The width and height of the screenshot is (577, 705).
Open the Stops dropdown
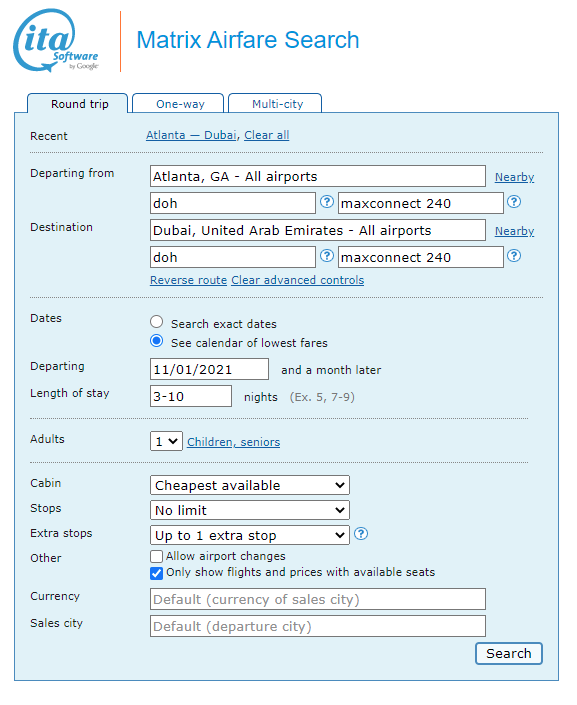(250, 510)
